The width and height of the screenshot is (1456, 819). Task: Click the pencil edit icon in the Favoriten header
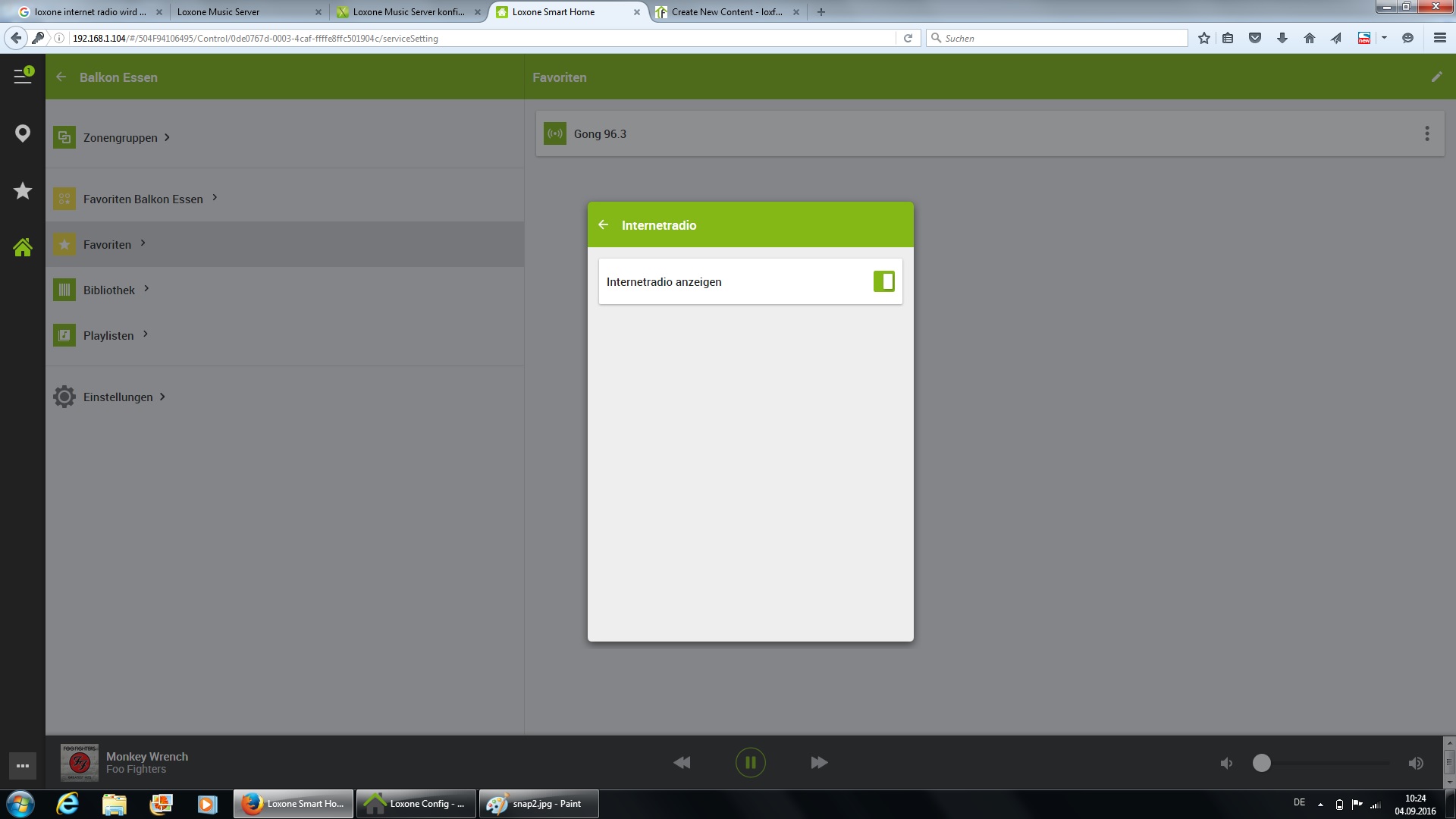point(1436,77)
